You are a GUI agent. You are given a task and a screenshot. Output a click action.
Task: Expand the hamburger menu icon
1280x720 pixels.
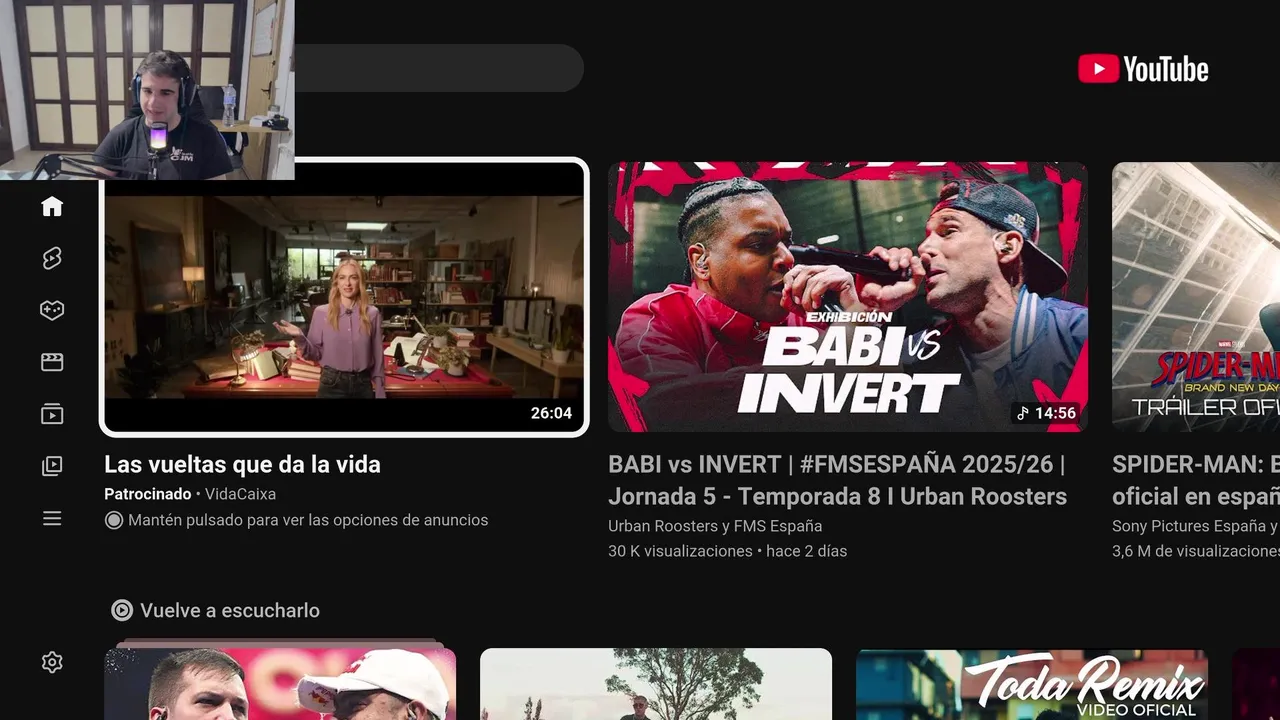(52, 518)
